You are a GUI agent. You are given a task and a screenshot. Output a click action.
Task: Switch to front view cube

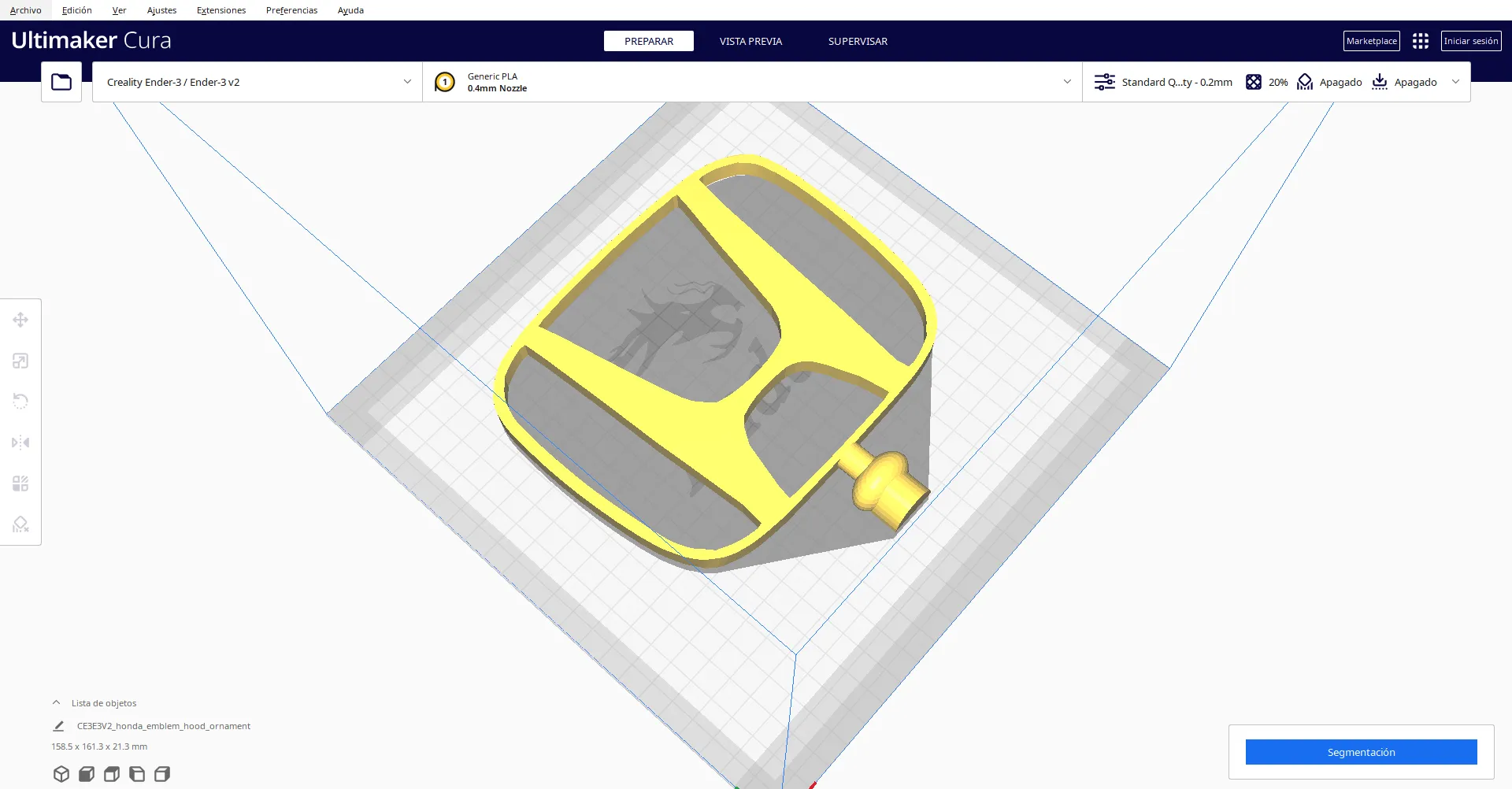[87, 774]
